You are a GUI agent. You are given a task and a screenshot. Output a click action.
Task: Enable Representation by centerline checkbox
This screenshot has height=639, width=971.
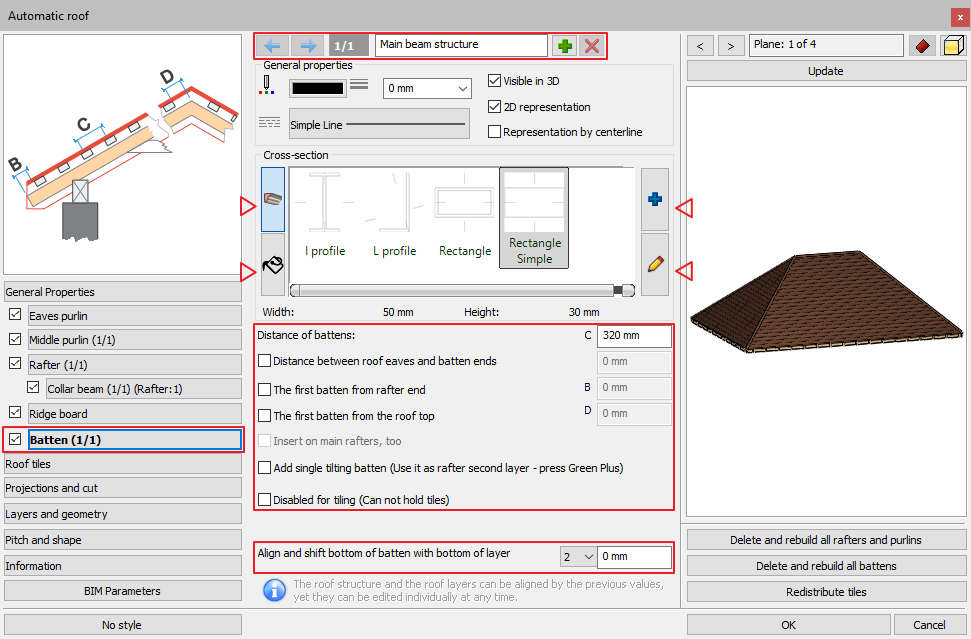click(494, 132)
